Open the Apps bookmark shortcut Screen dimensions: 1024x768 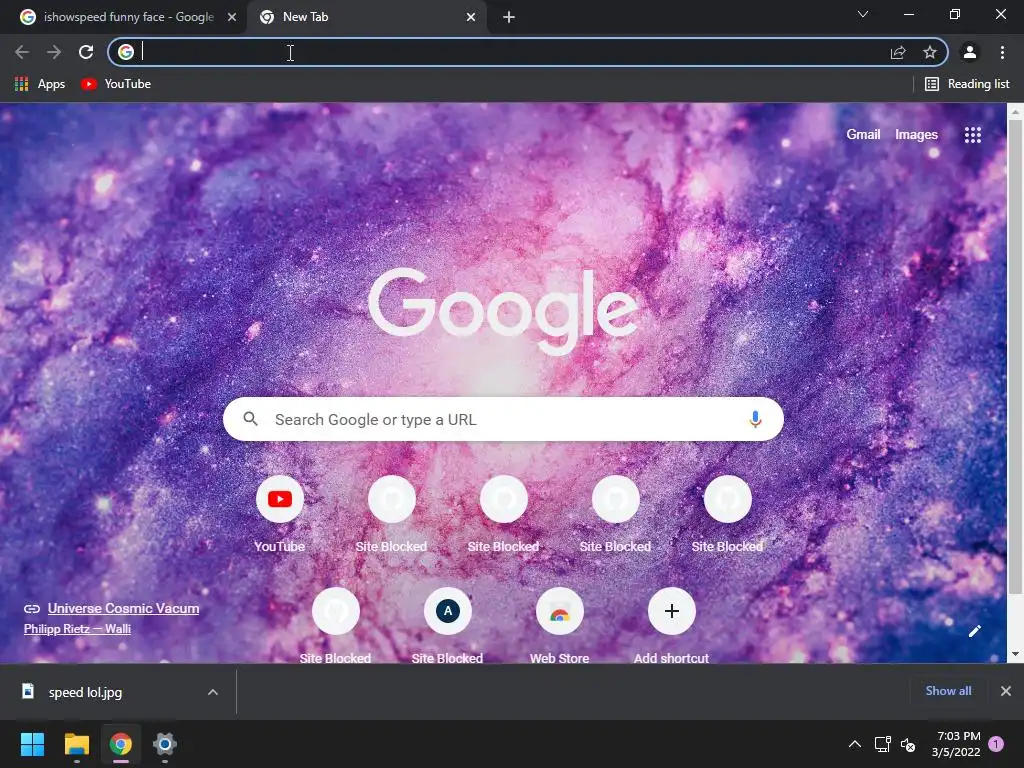click(40, 84)
